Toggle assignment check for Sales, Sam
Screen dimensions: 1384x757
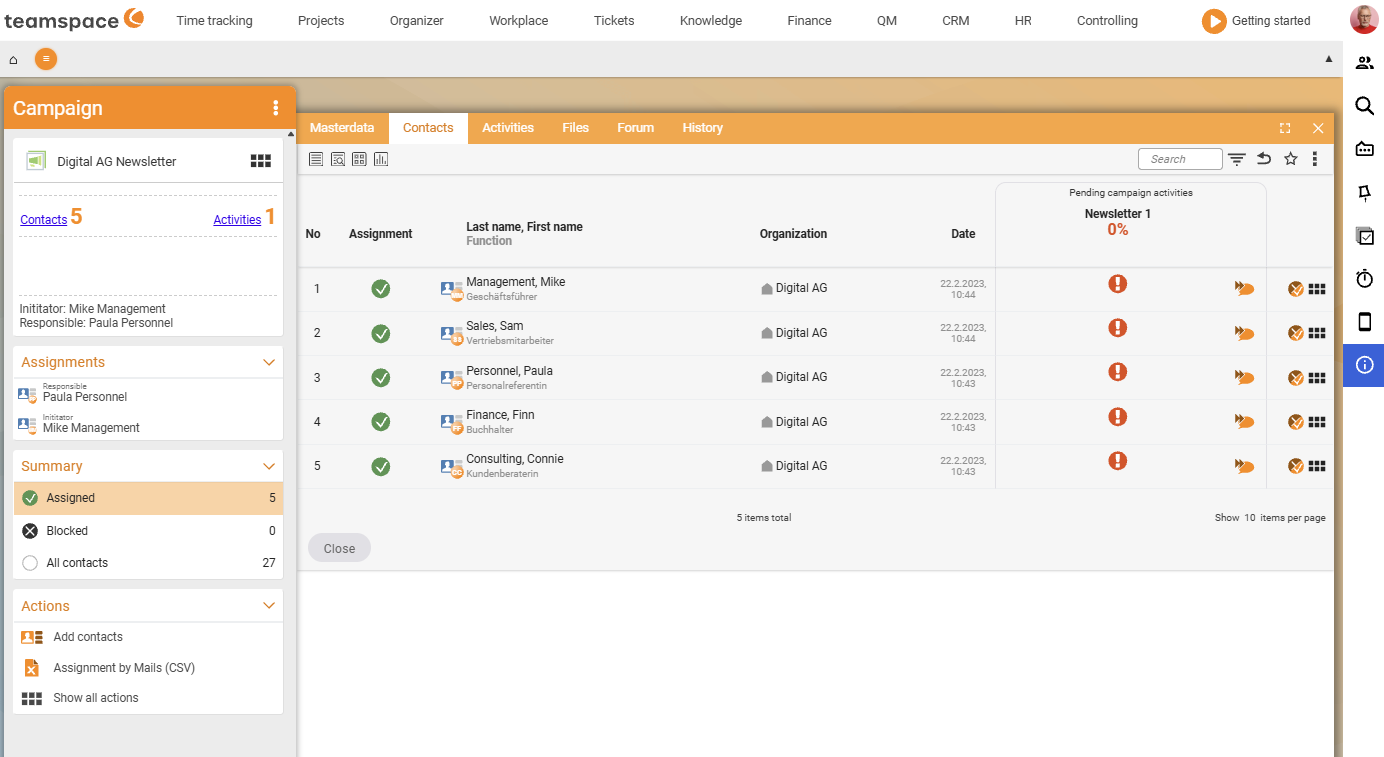(x=381, y=333)
